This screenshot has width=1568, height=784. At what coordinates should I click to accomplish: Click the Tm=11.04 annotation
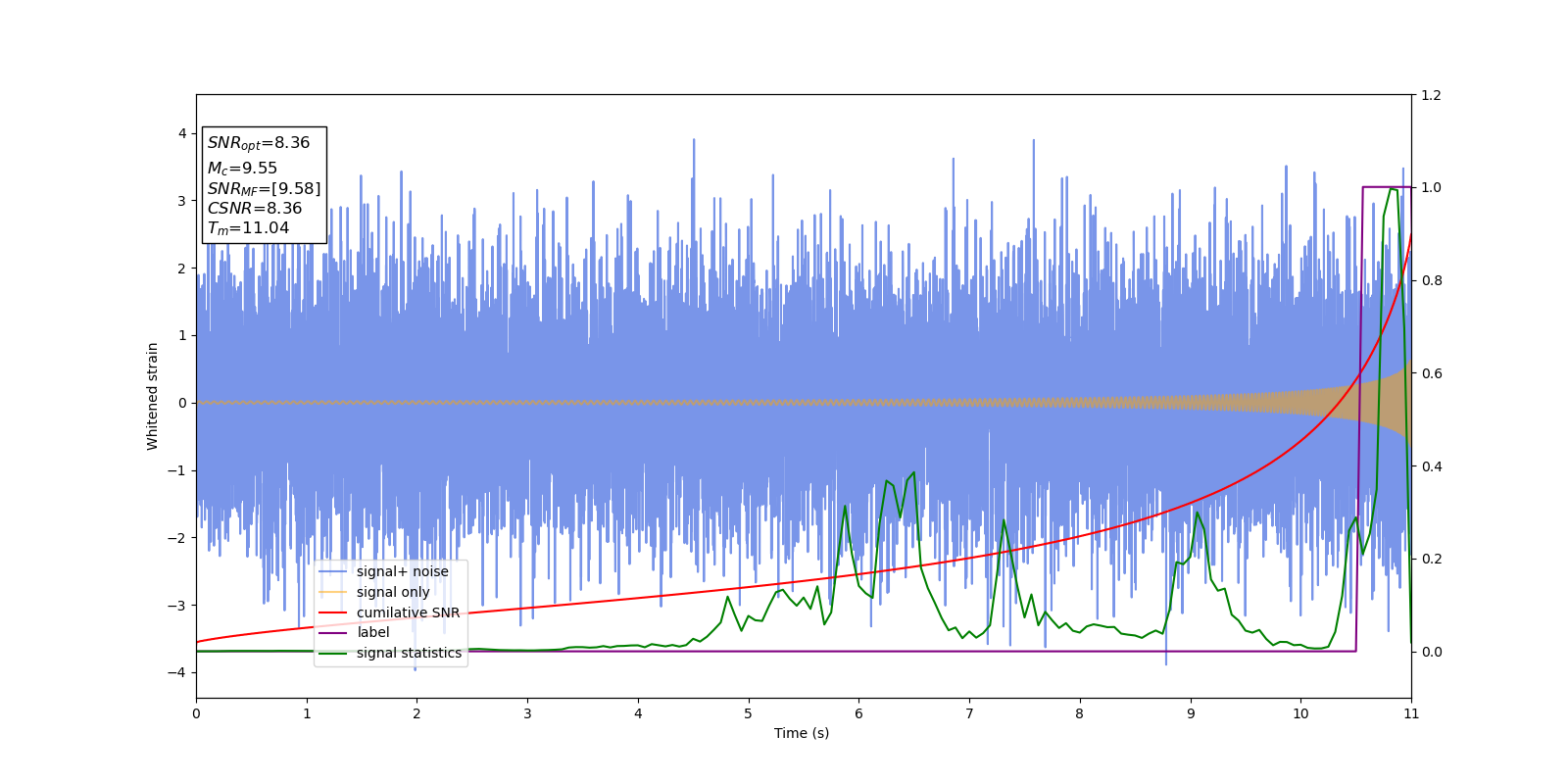click(x=248, y=228)
